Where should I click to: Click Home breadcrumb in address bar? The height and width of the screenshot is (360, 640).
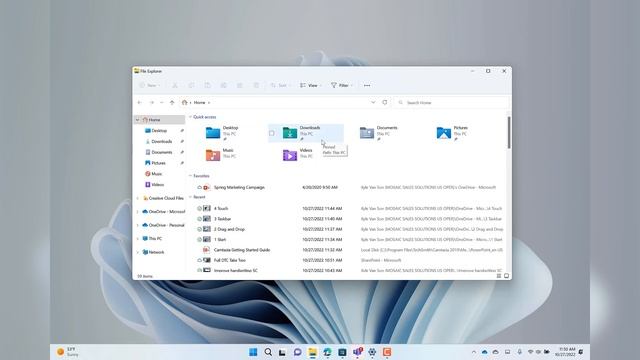click(200, 102)
